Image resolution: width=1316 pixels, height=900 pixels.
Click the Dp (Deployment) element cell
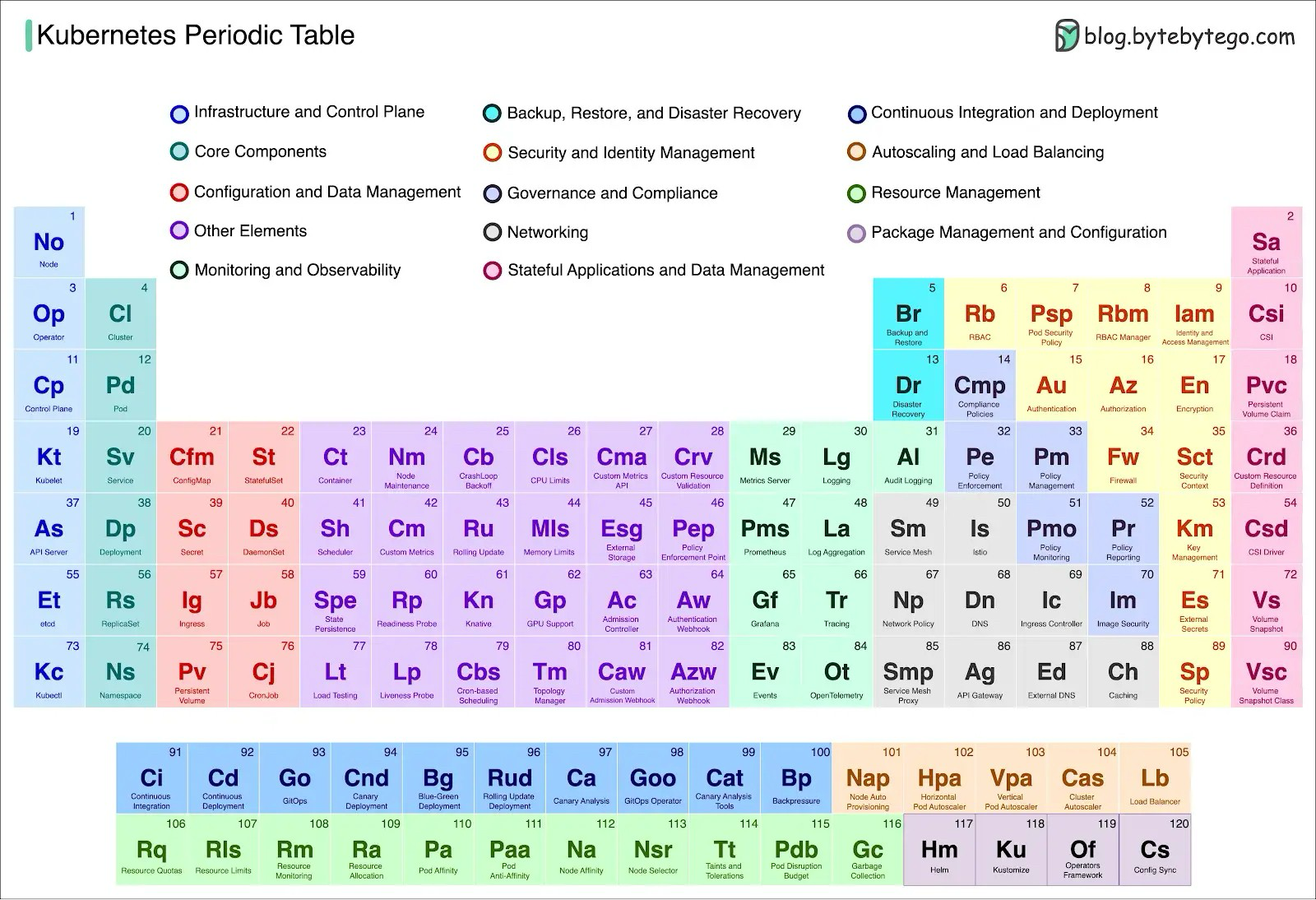pyautogui.click(x=121, y=528)
